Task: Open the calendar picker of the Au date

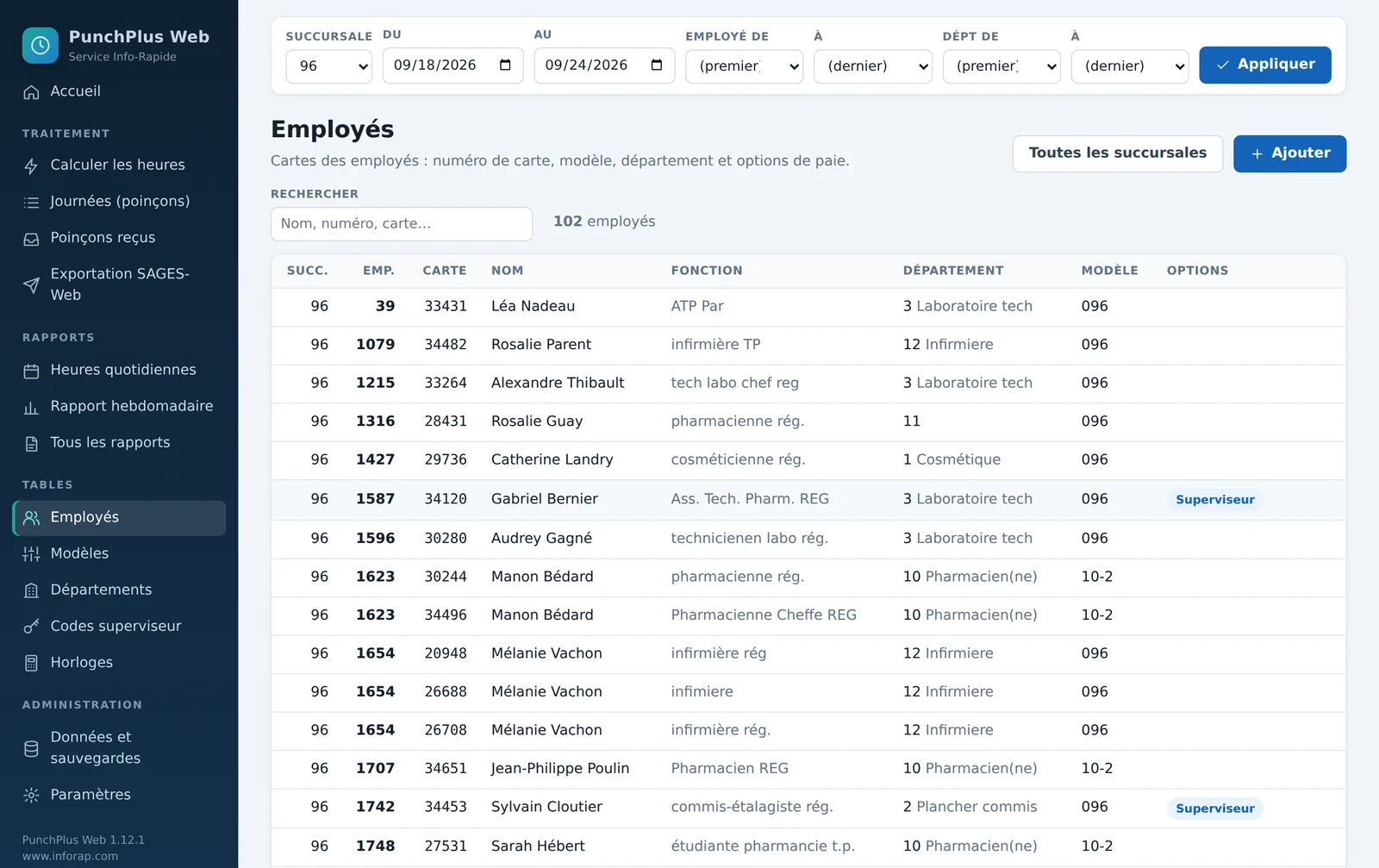Action: tap(657, 66)
